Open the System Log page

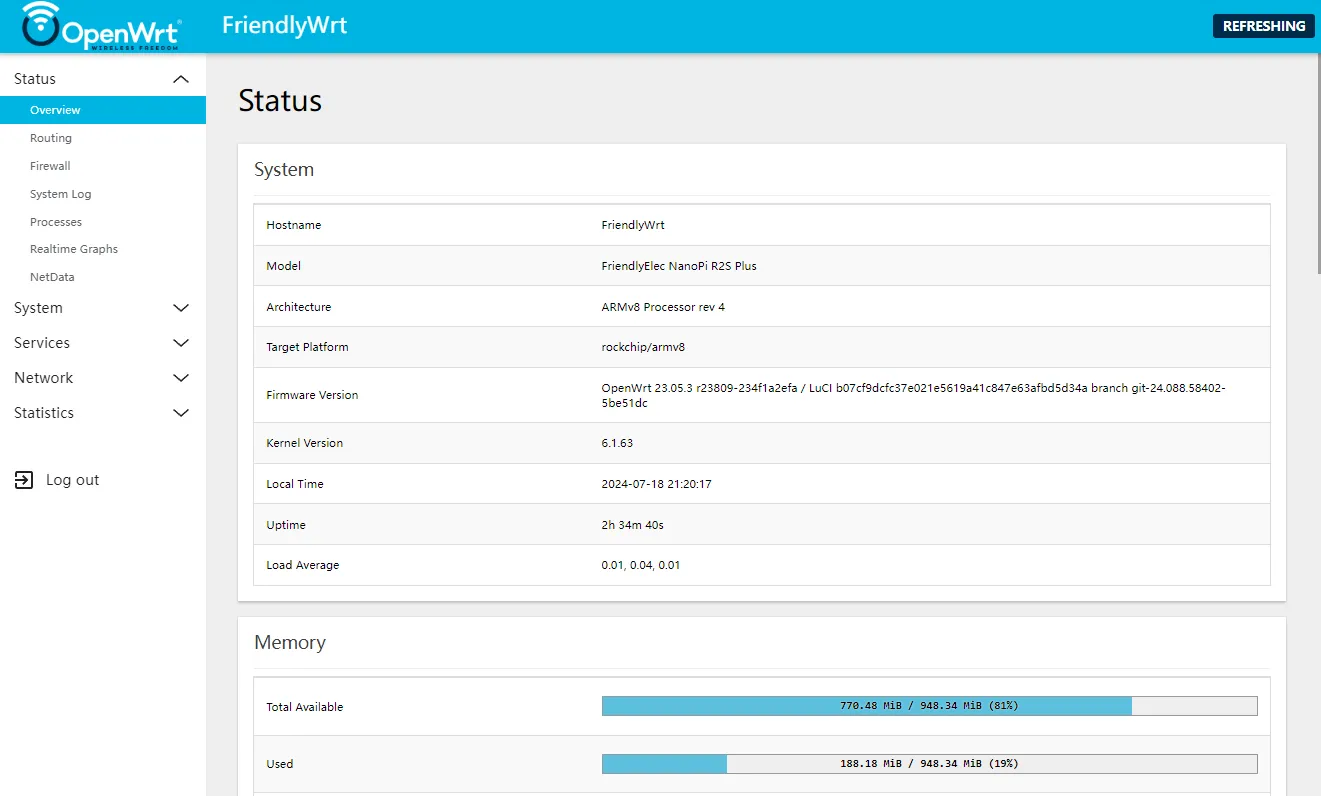tap(60, 194)
